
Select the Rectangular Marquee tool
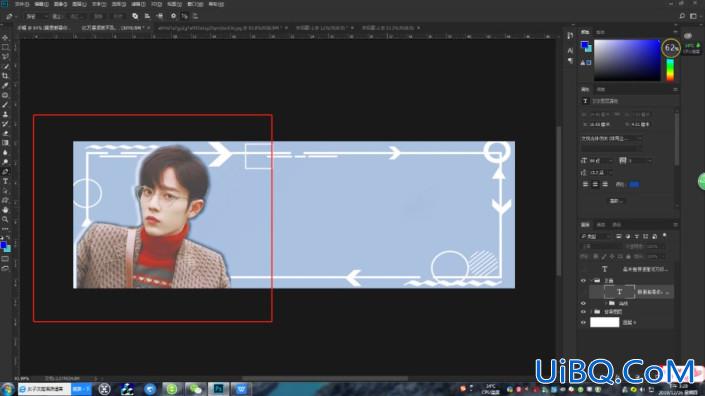(5, 47)
